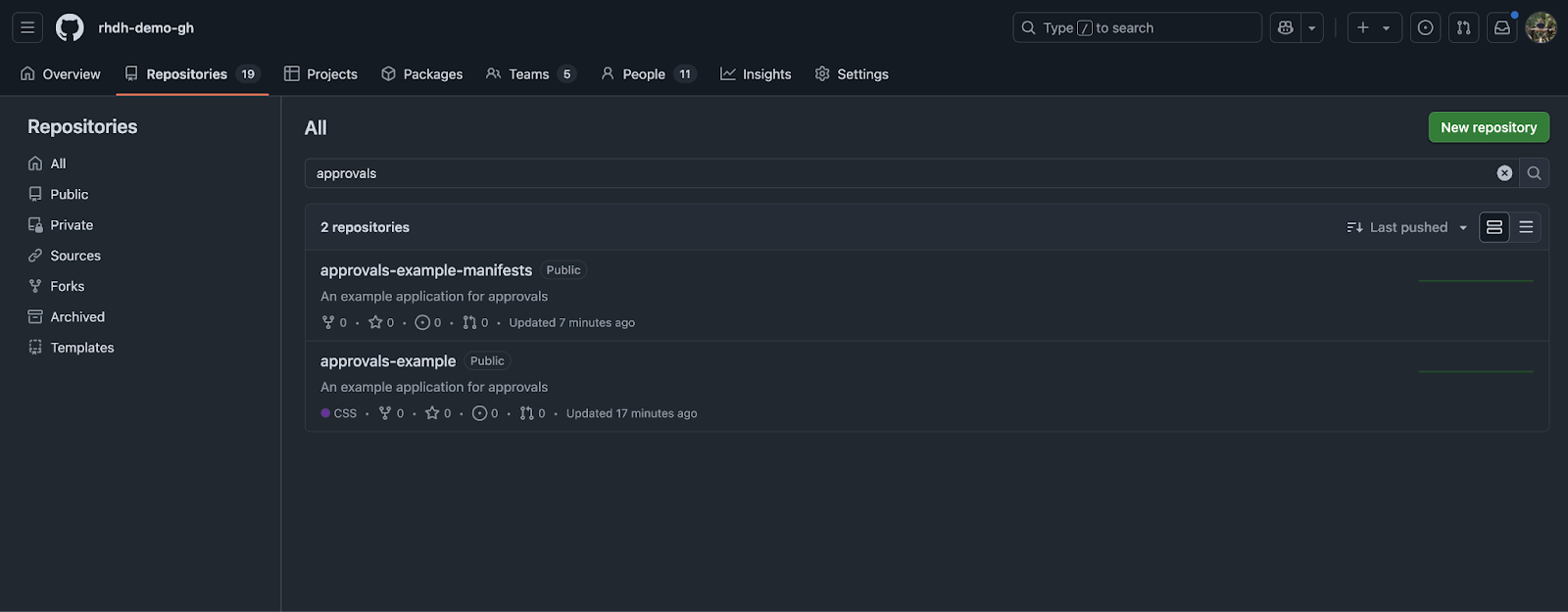Open the hamburger navigation menu
Image resolution: width=1568 pixels, height=612 pixels.
(x=27, y=27)
